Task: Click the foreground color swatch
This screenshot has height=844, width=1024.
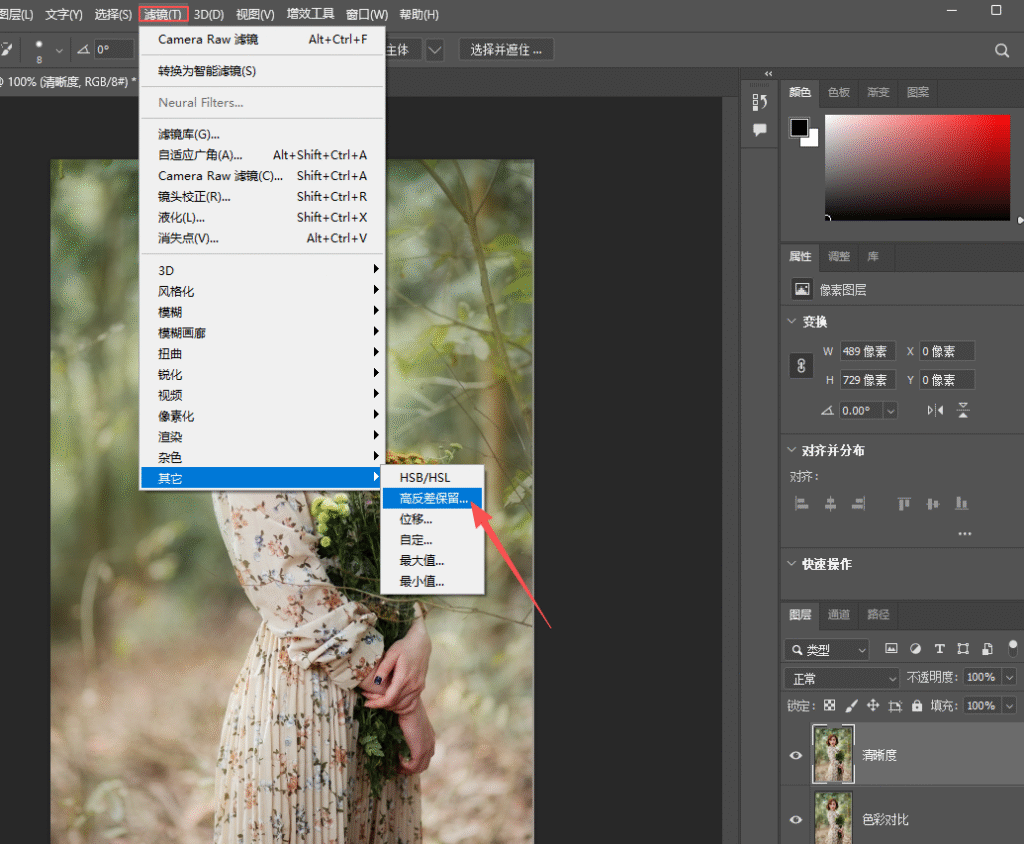Action: 799,127
